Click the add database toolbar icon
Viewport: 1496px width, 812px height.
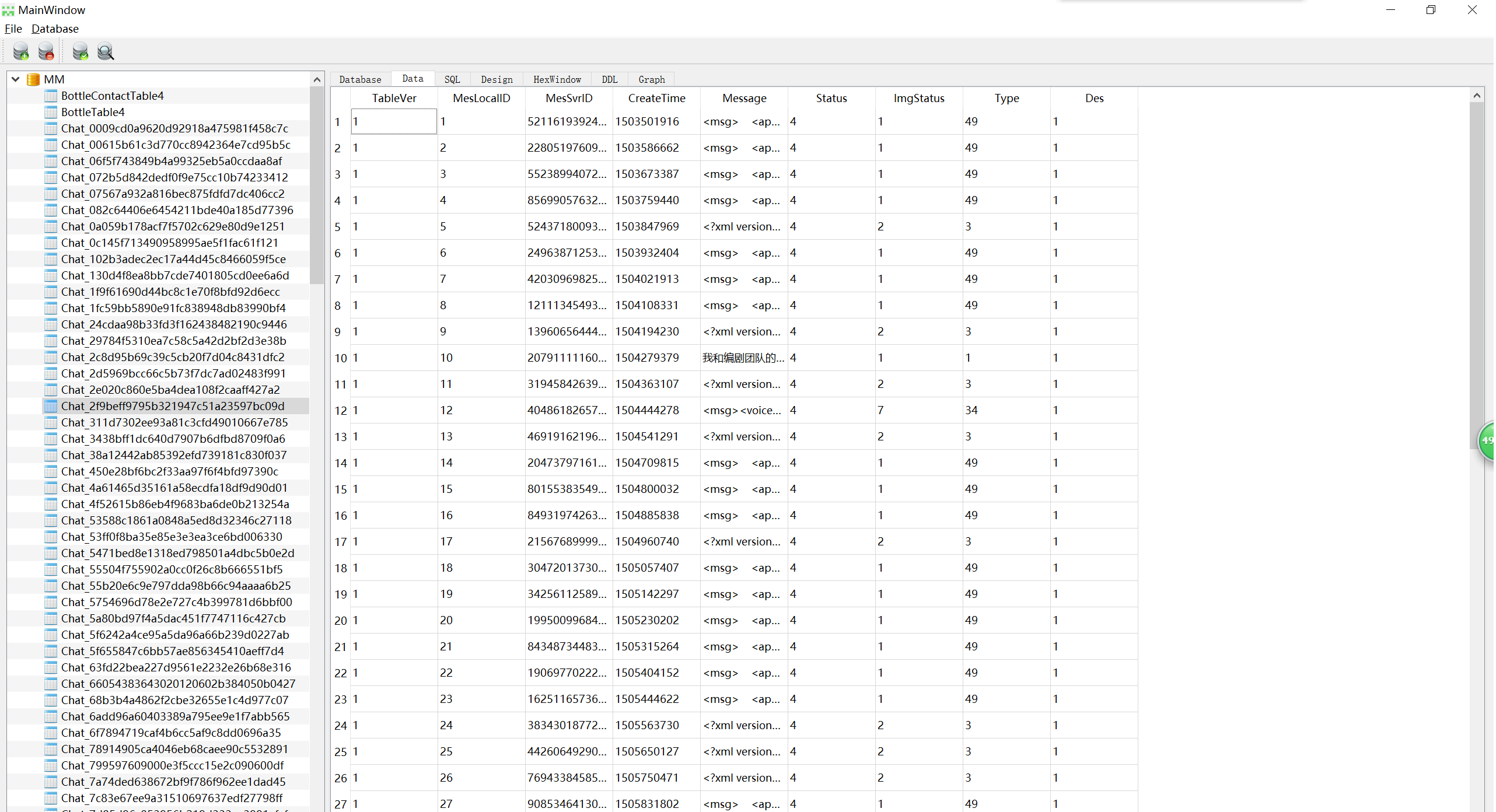pyautogui.click(x=21, y=51)
